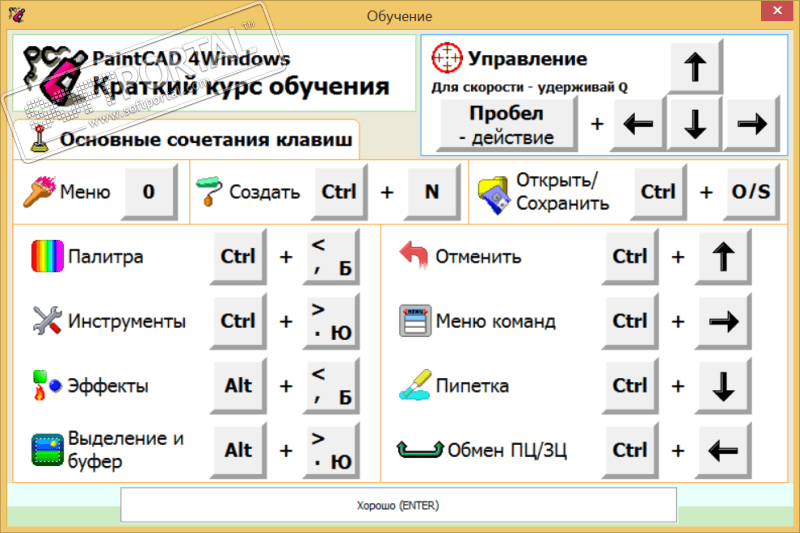The width and height of the screenshot is (800, 533).
Task: Click the Ctrl key in the Палитра row
Action: point(238,256)
